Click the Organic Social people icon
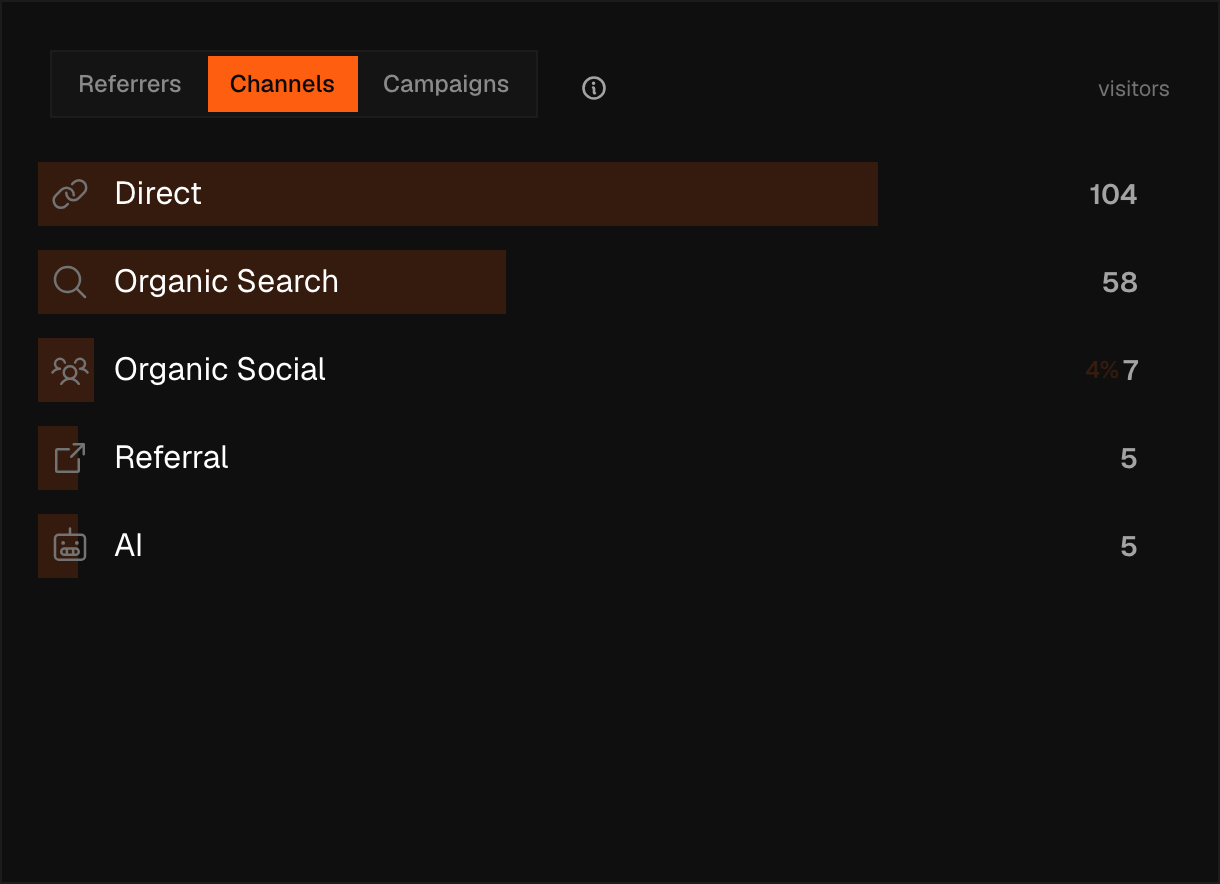 (x=70, y=370)
